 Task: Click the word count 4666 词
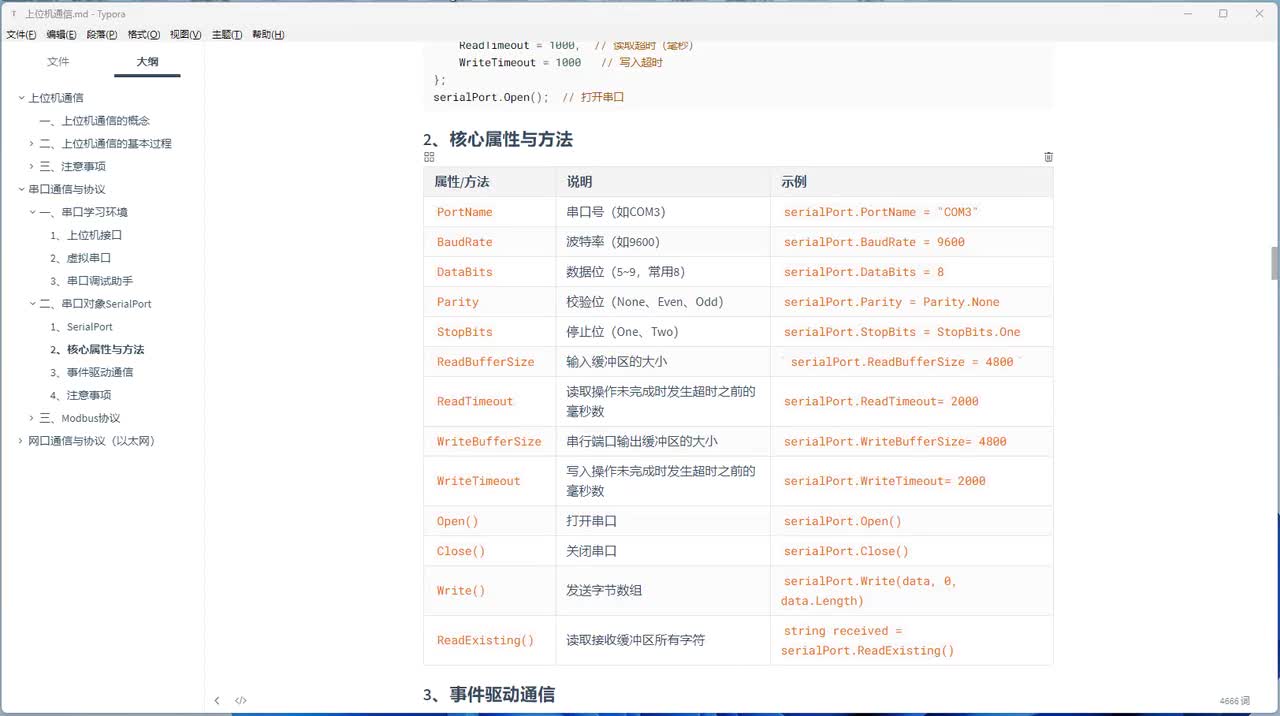pyautogui.click(x=1235, y=701)
